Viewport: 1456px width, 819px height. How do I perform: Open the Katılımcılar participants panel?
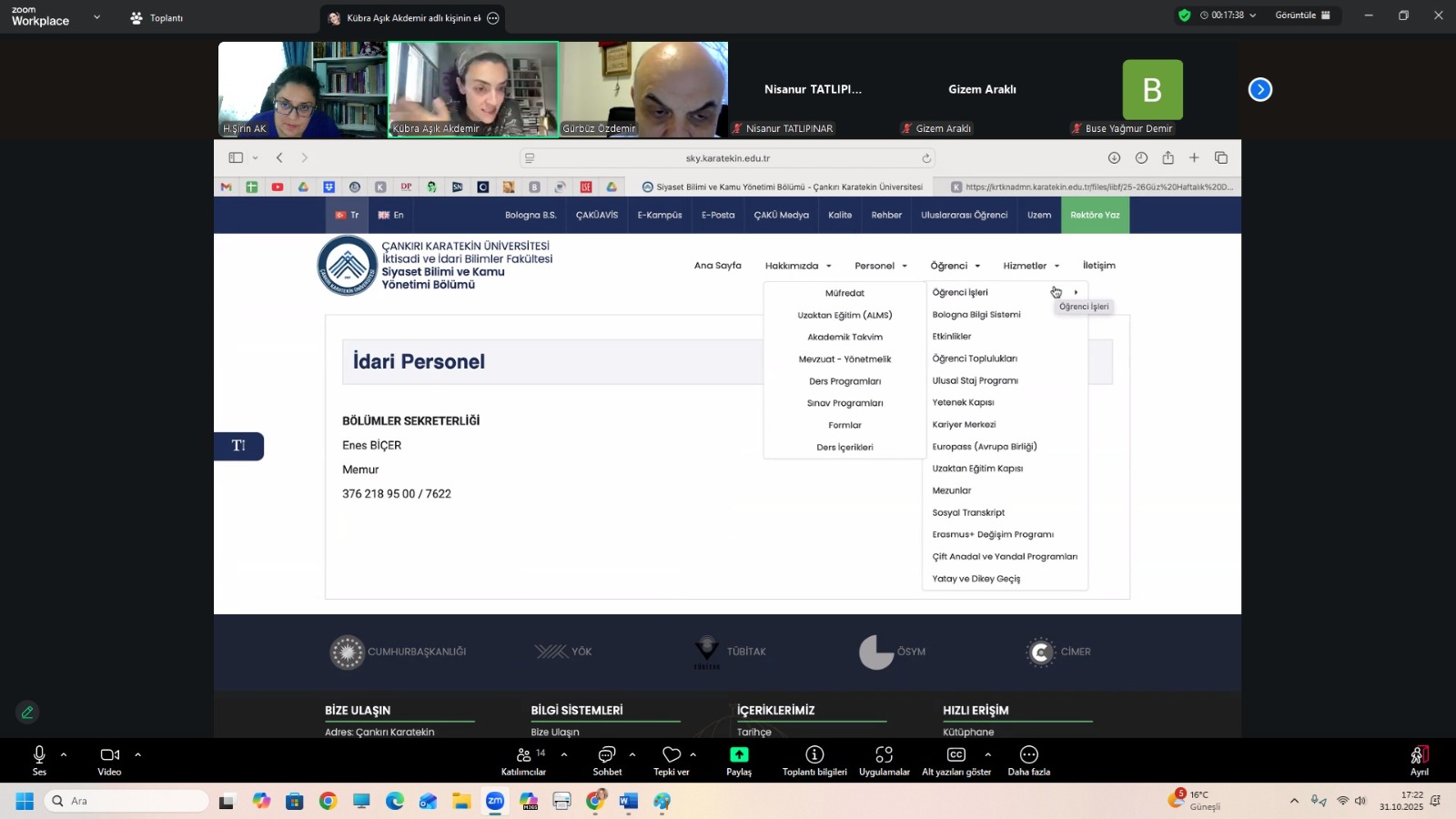524,761
